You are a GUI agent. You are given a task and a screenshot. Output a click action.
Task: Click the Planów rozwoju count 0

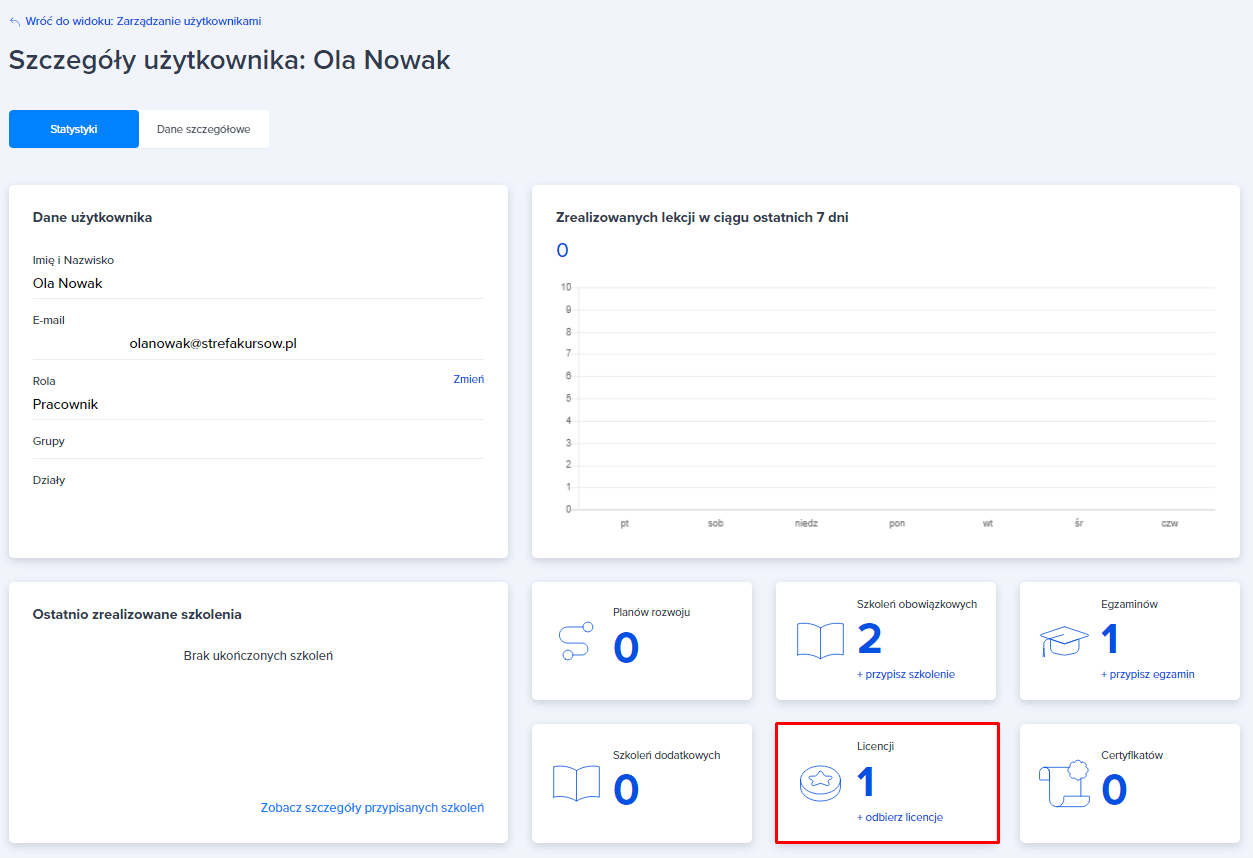[x=626, y=648]
